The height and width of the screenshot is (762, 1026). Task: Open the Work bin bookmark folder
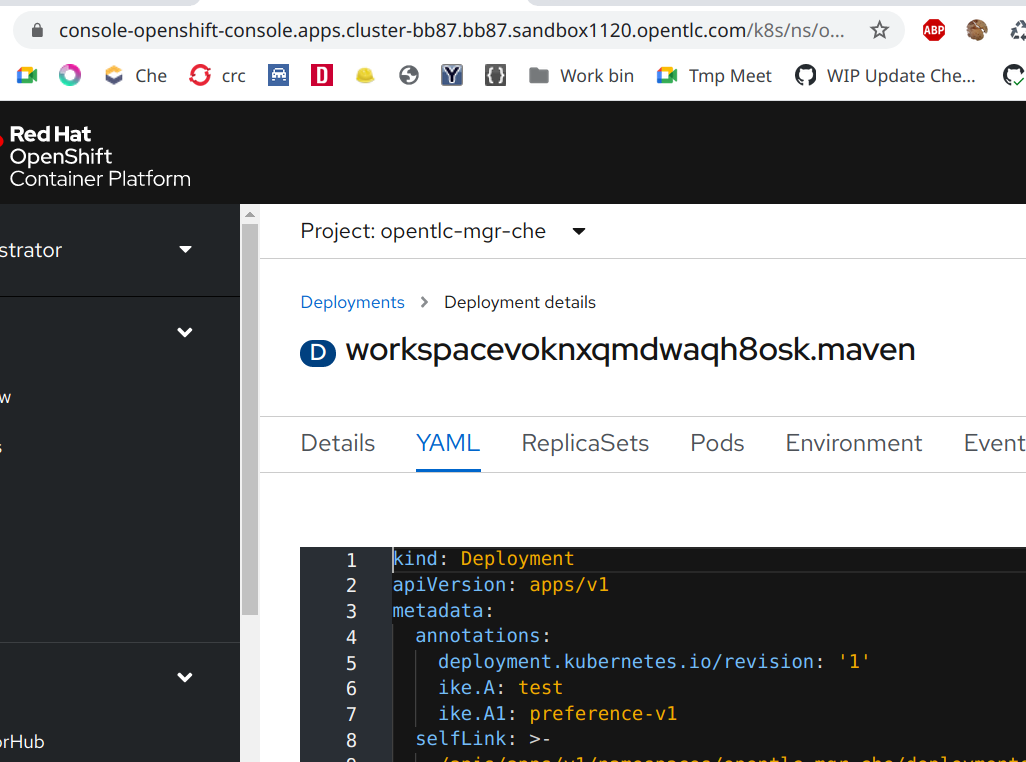coord(581,76)
